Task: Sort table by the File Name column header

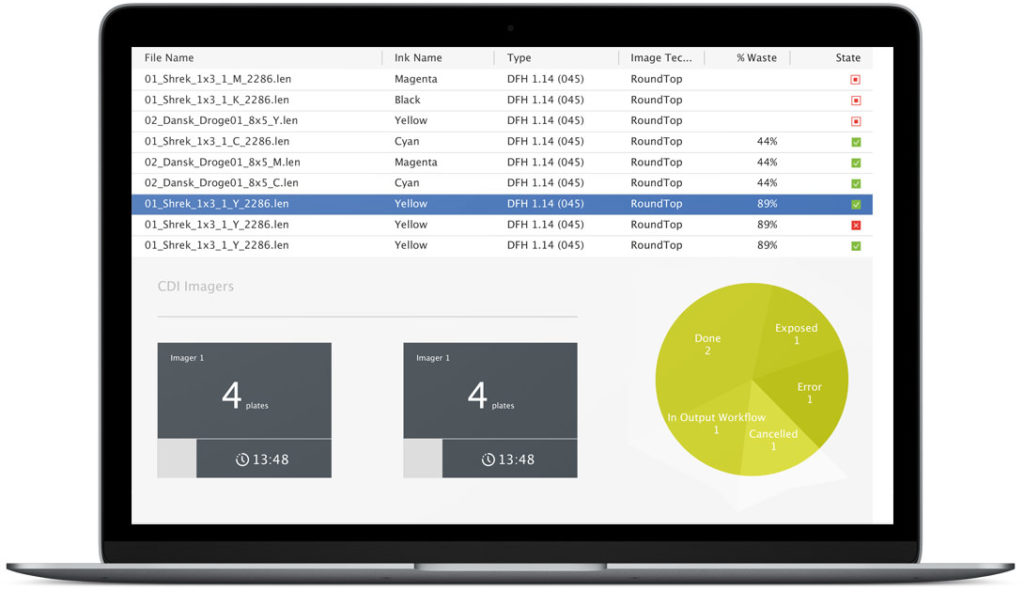Action: 169,58
